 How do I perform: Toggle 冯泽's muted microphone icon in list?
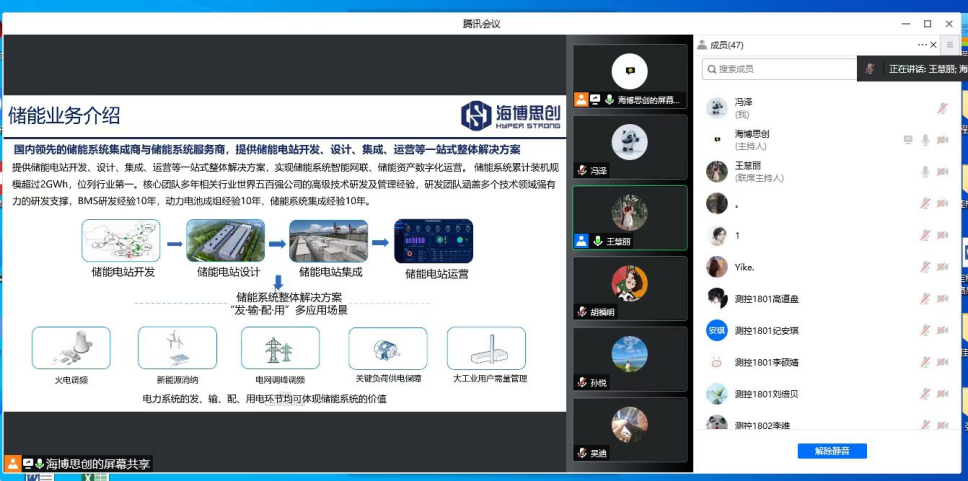[x=942, y=108]
